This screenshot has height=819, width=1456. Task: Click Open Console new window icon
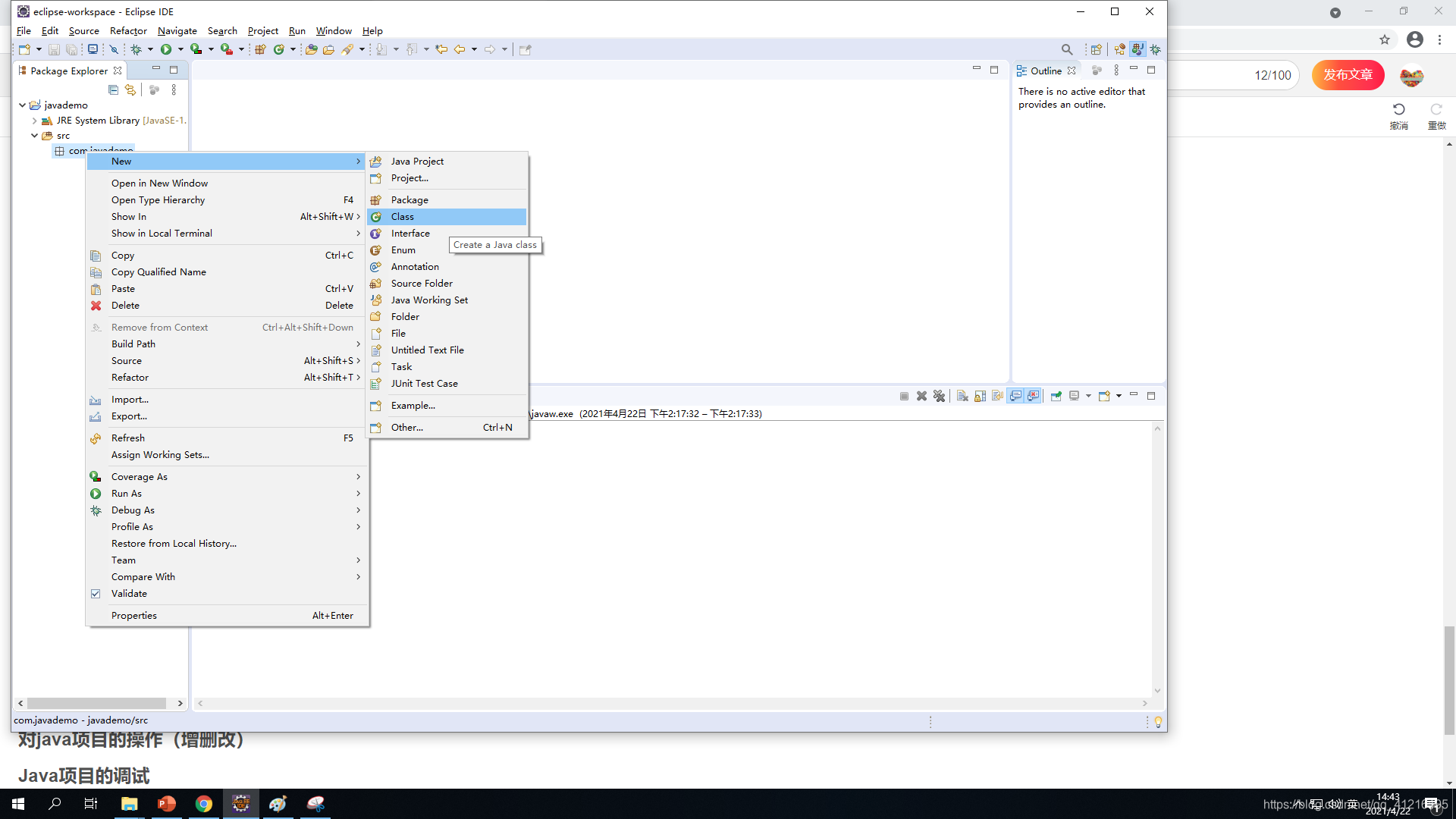[x=1104, y=396]
